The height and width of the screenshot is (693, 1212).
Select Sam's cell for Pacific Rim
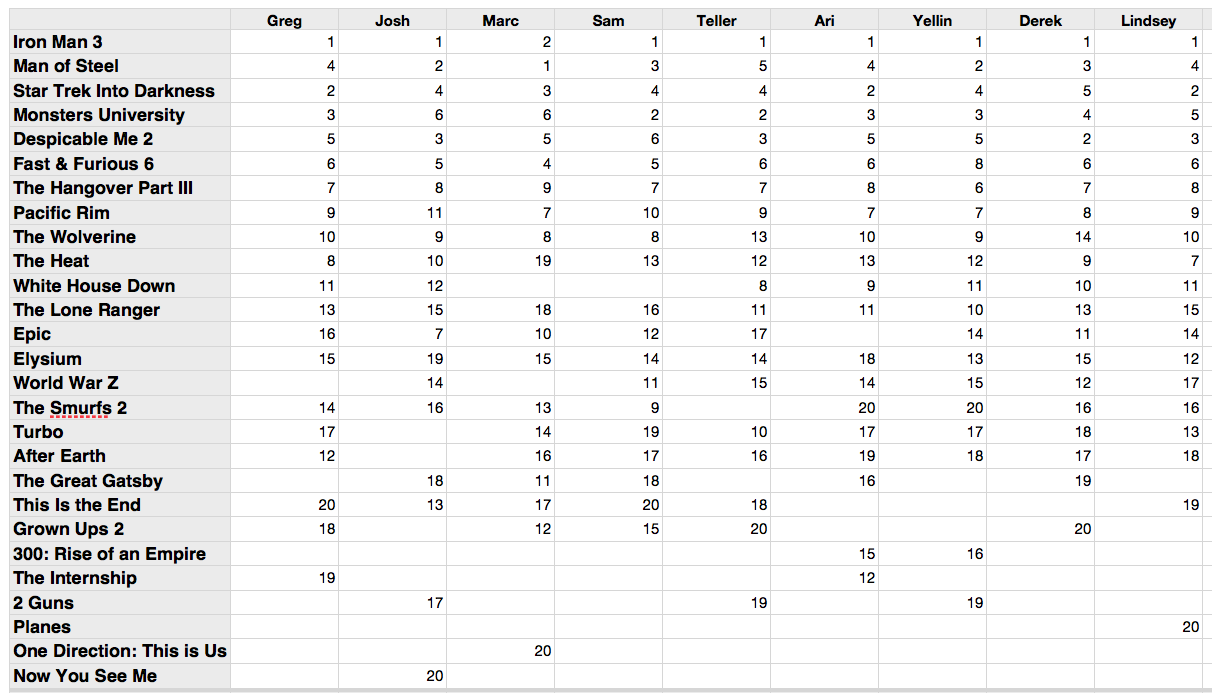(x=608, y=213)
